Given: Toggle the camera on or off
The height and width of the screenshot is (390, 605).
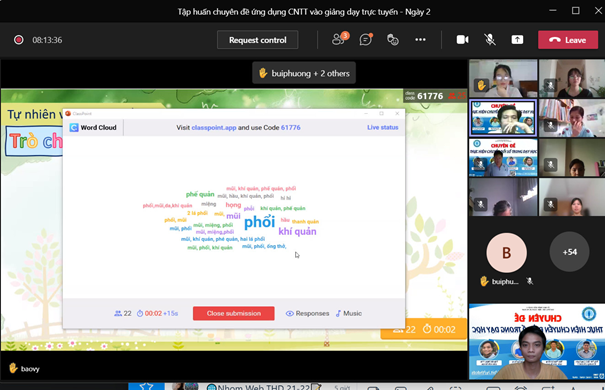Looking at the screenshot, I should 462,40.
